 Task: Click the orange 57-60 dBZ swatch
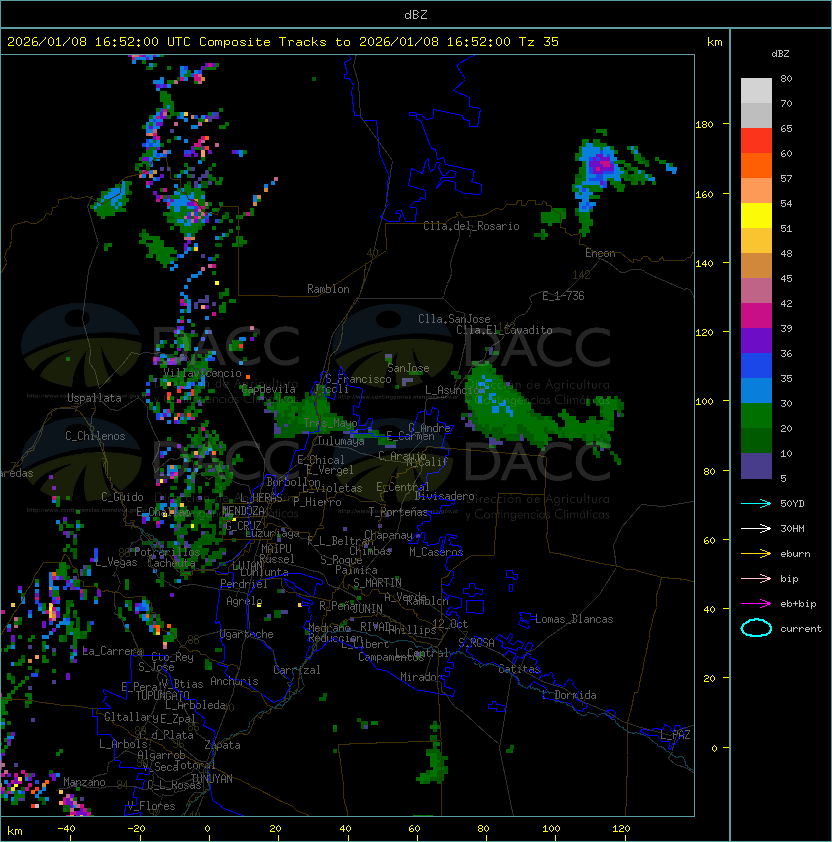[756, 165]
